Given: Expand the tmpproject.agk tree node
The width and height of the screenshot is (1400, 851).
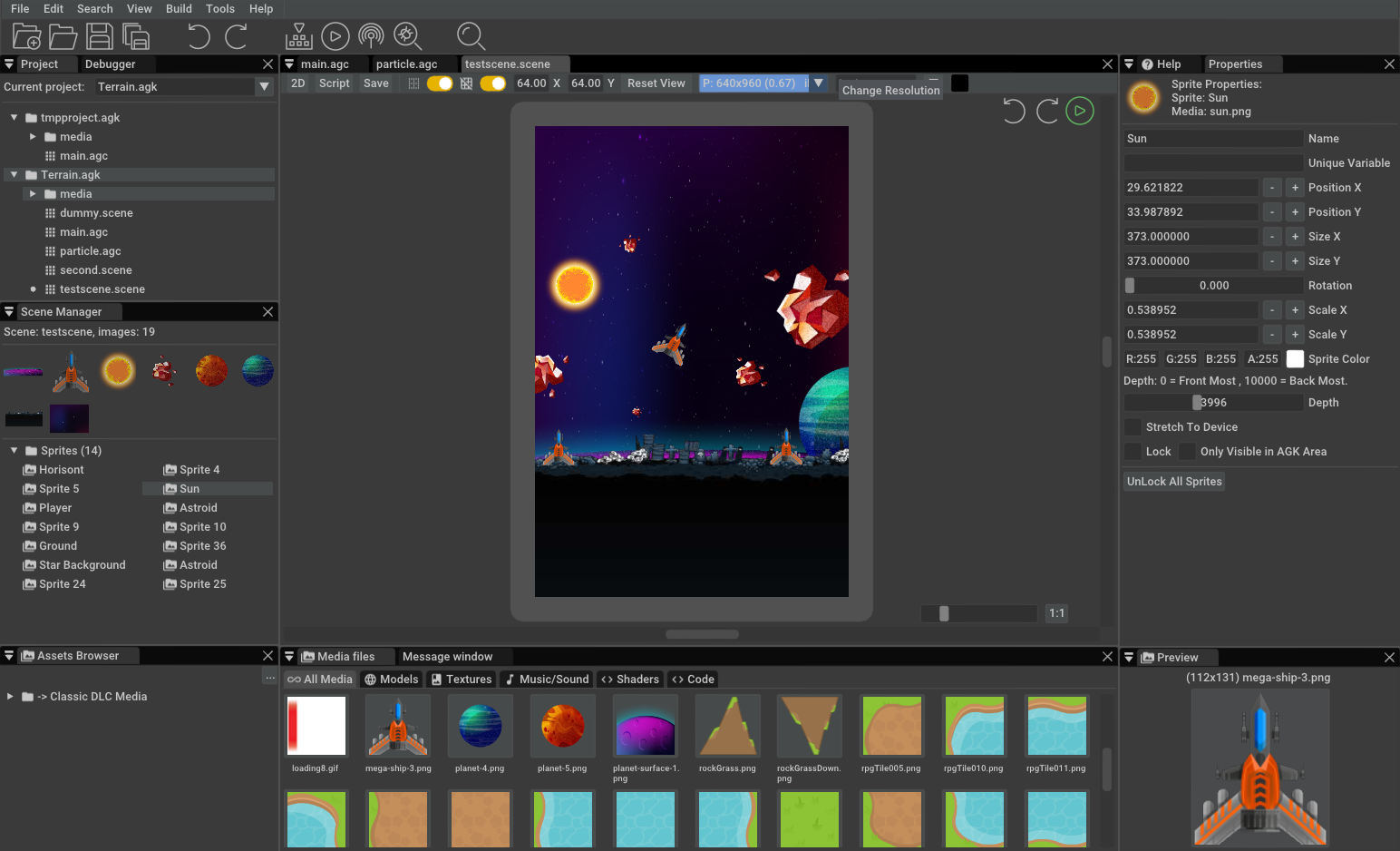Looking at the screenshot, I should [x=14, y=118].
